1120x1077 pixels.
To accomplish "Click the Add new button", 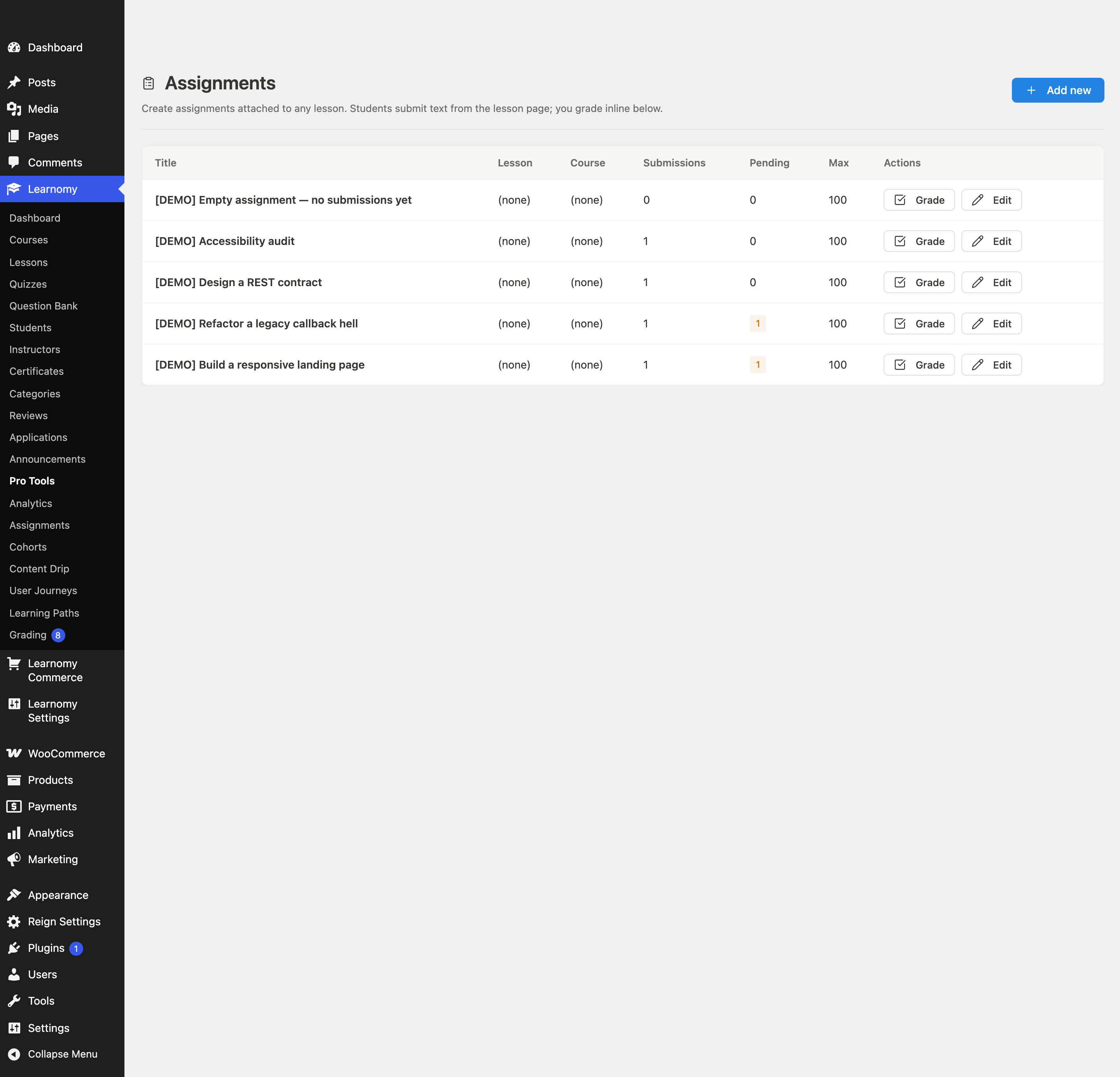I will pyautogui.click(x=1058, y=90).
